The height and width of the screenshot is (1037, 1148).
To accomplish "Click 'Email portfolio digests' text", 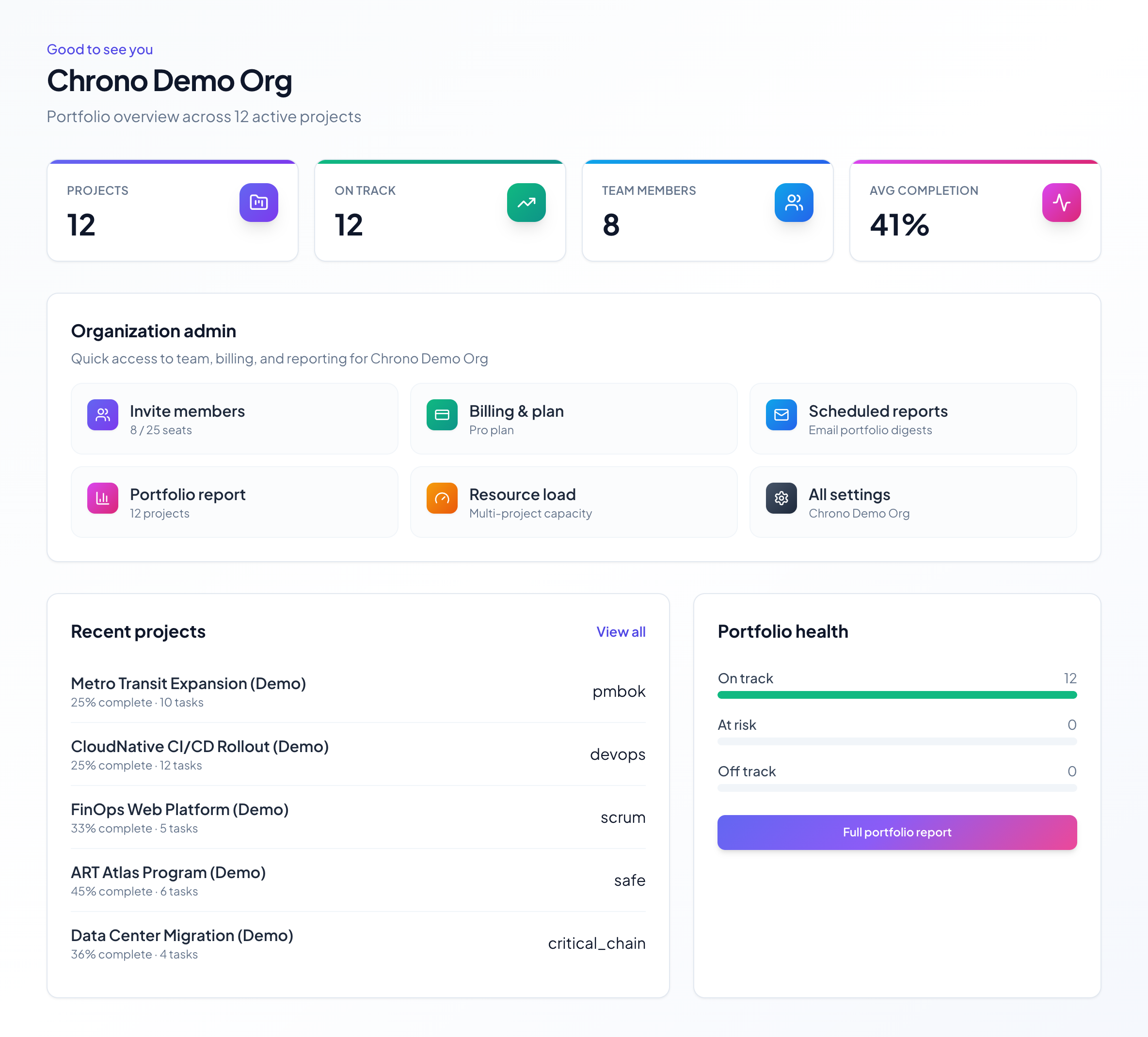I will tap(870, 430).
